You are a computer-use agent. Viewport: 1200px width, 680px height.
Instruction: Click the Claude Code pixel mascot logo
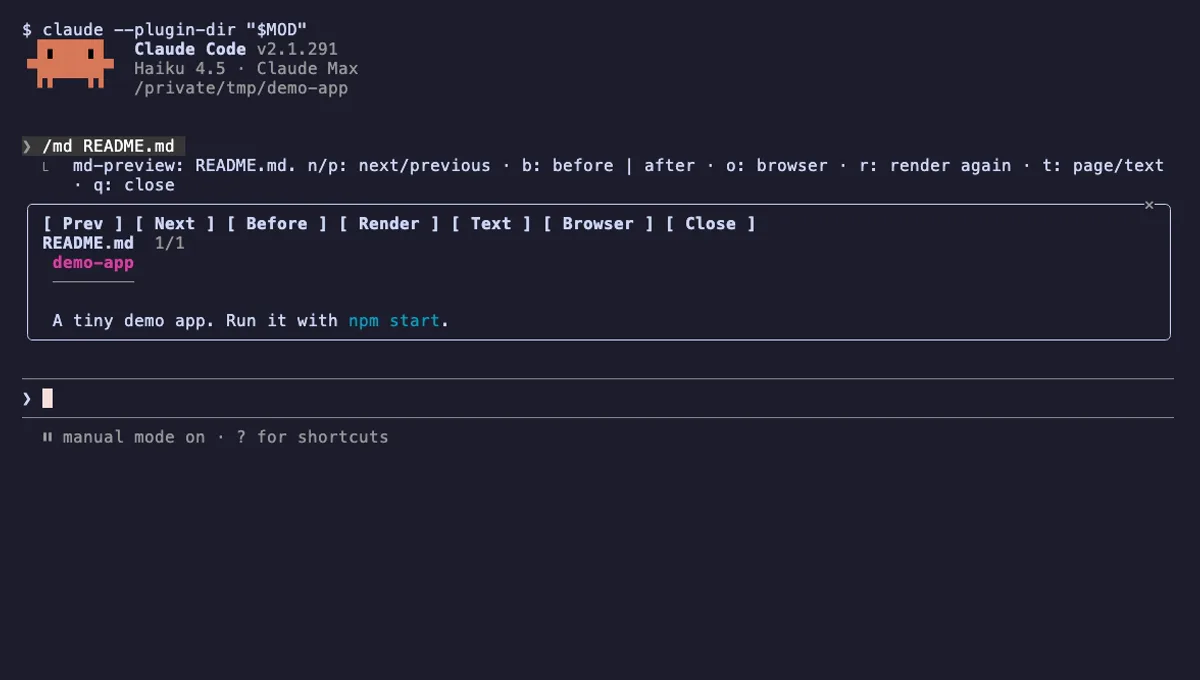click(68, 65)
